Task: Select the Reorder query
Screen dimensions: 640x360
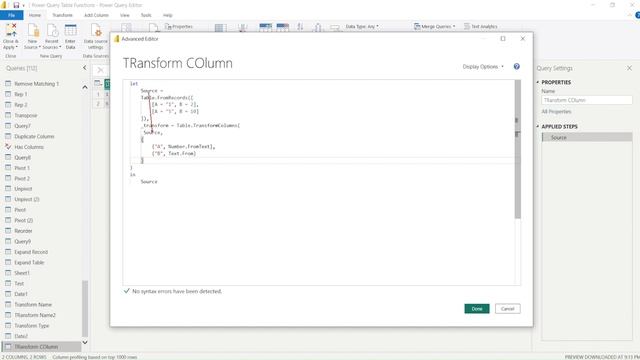Action: pyautogui.click(x=23, y=231)
